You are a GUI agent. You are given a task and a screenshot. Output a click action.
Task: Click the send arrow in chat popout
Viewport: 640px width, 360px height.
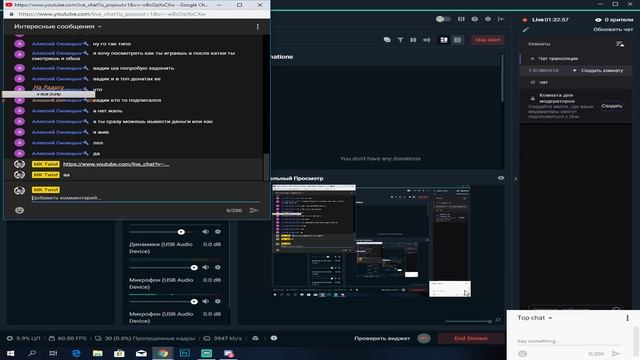(254, 210)
